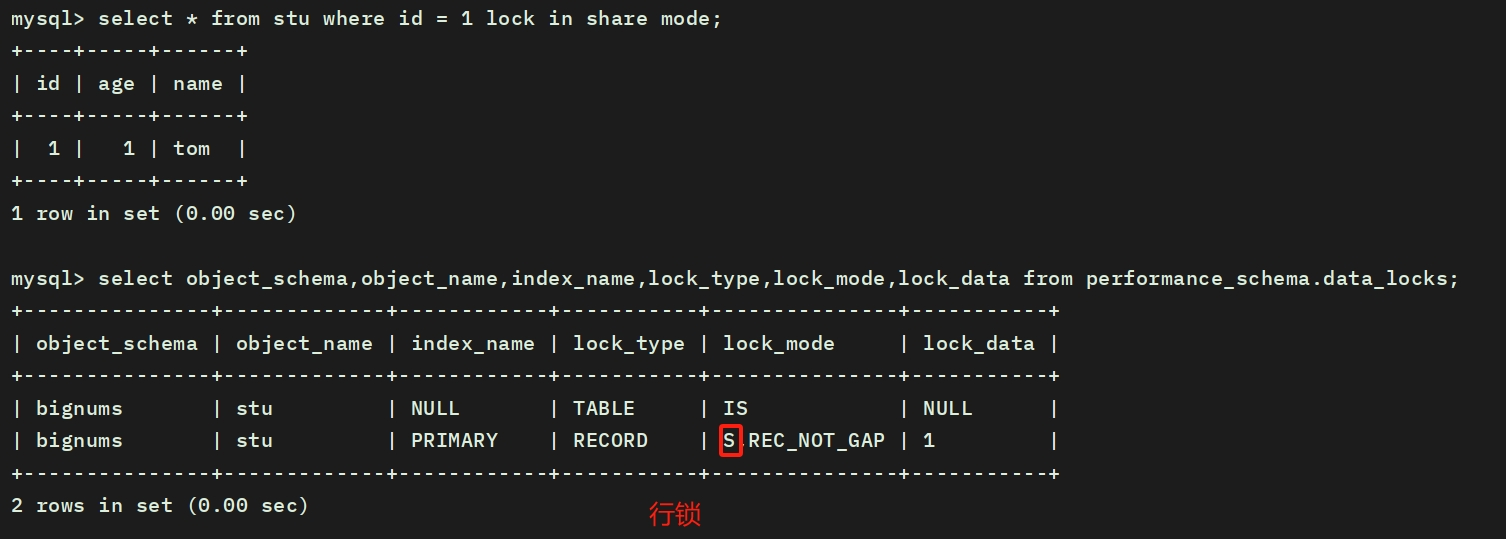Click the first mysql> prompt

click(x=48, y=20)
